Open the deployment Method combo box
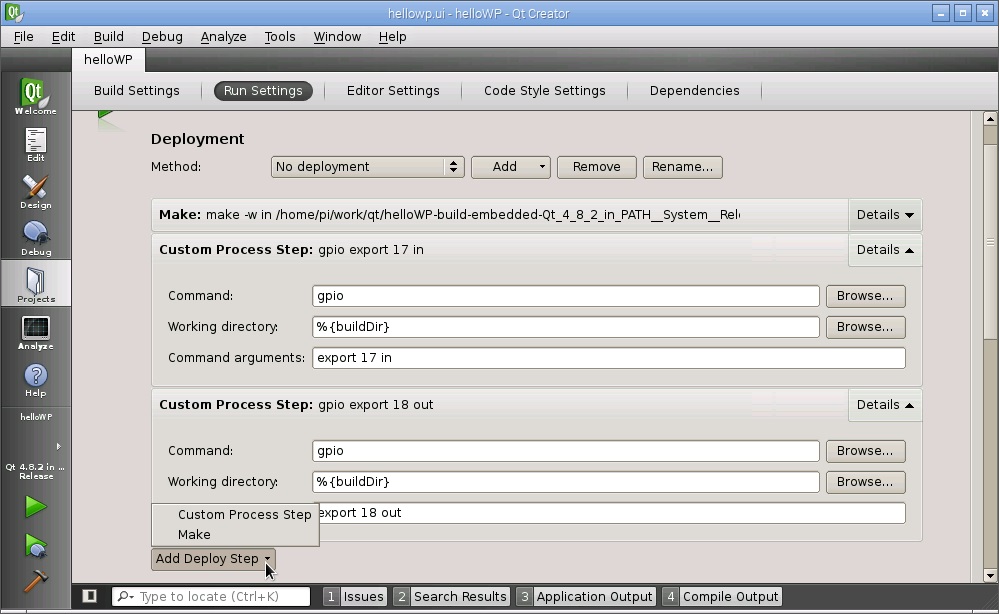The height and width of the screenshot is (614, 999). point(367,167)
